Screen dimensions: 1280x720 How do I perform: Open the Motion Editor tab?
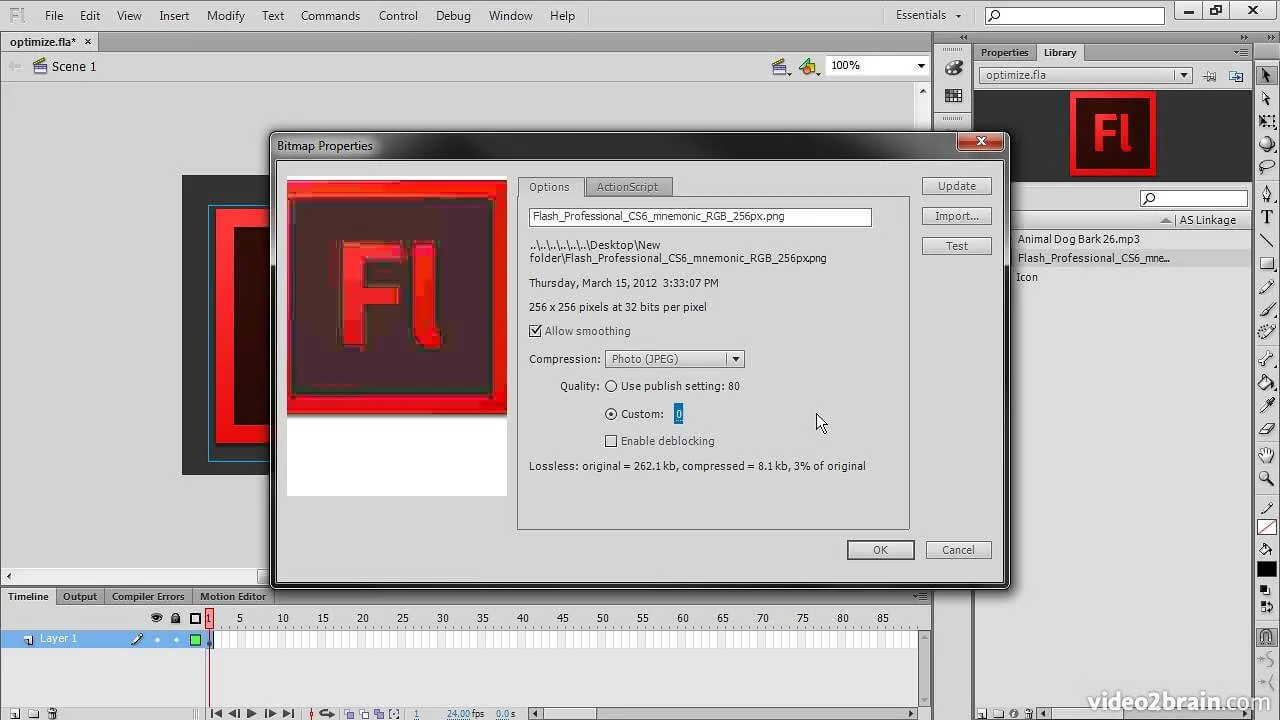[233, 597]
